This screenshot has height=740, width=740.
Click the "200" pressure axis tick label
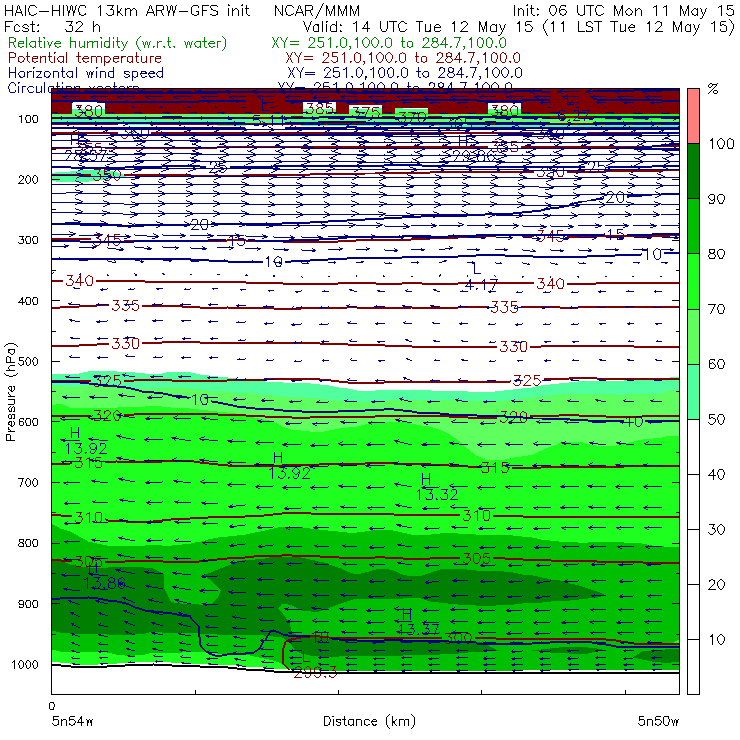pyautogui.click(x=28, y=180)
